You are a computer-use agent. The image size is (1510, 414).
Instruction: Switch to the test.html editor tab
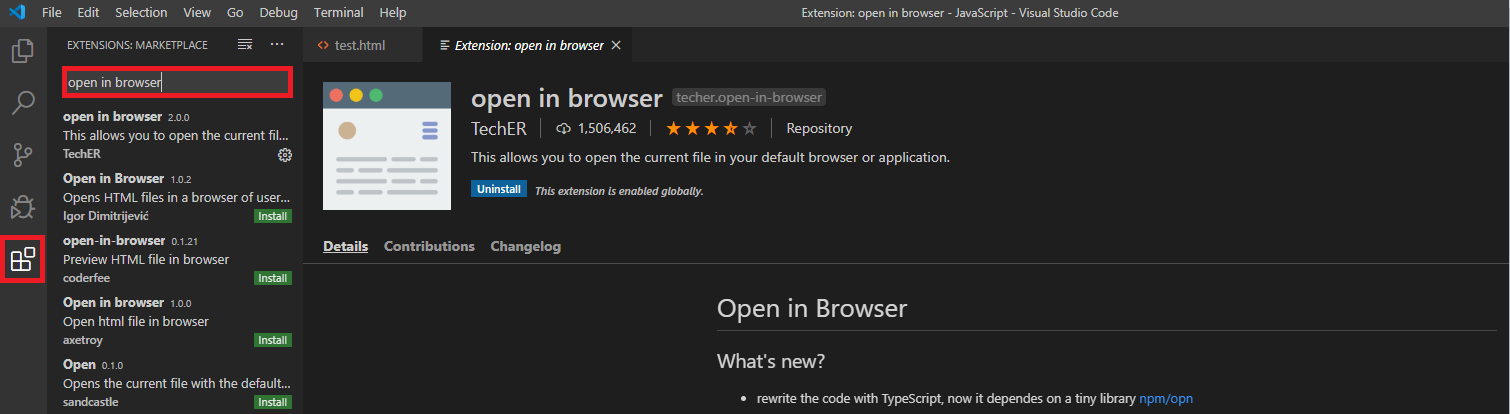coord(362,45)
